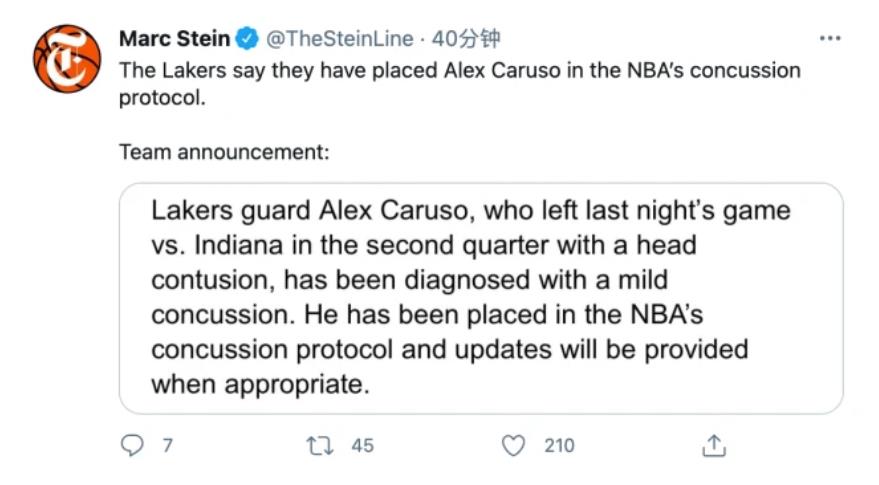Open the @TheSteinLine handle link
This screenshot has width=879, height=485.
[x=338, y=39]
